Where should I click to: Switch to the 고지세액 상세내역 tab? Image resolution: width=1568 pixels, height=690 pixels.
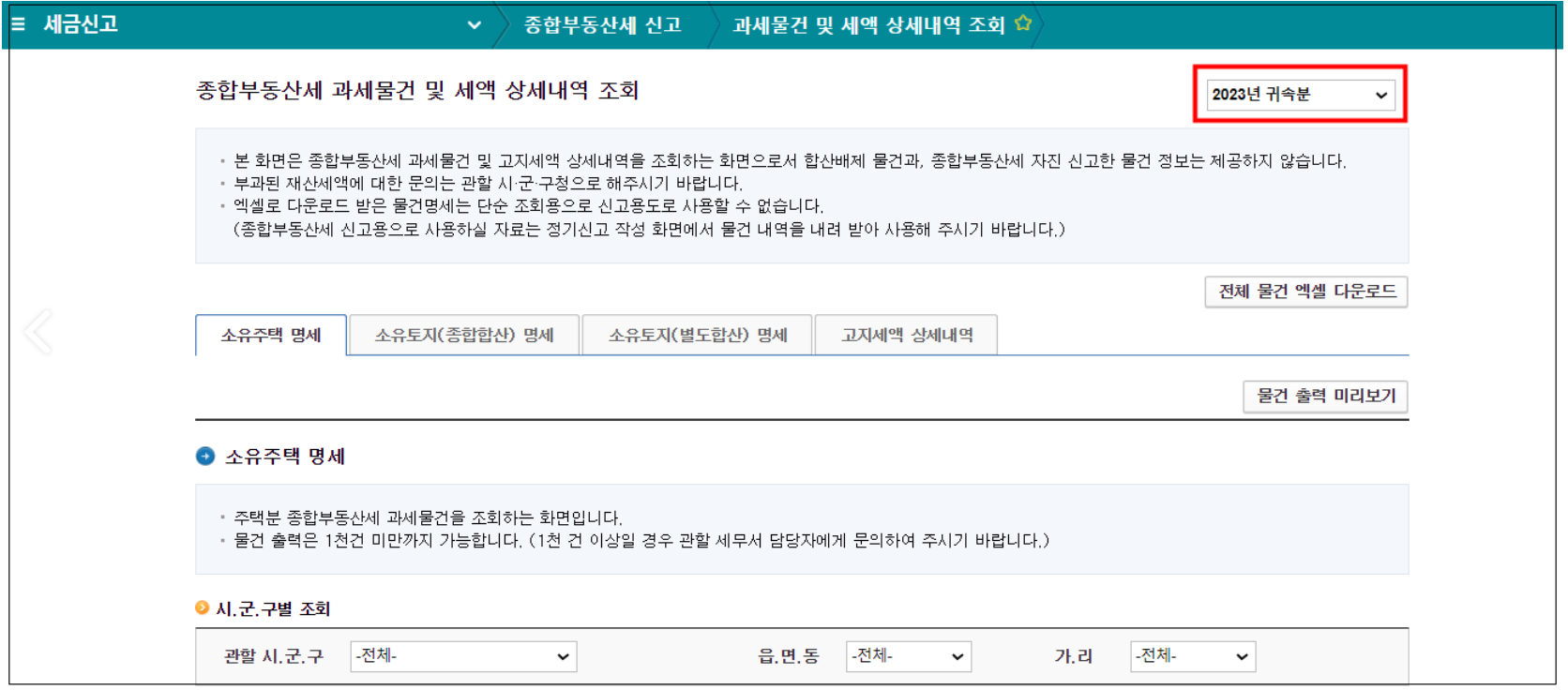tap(907, 336)
